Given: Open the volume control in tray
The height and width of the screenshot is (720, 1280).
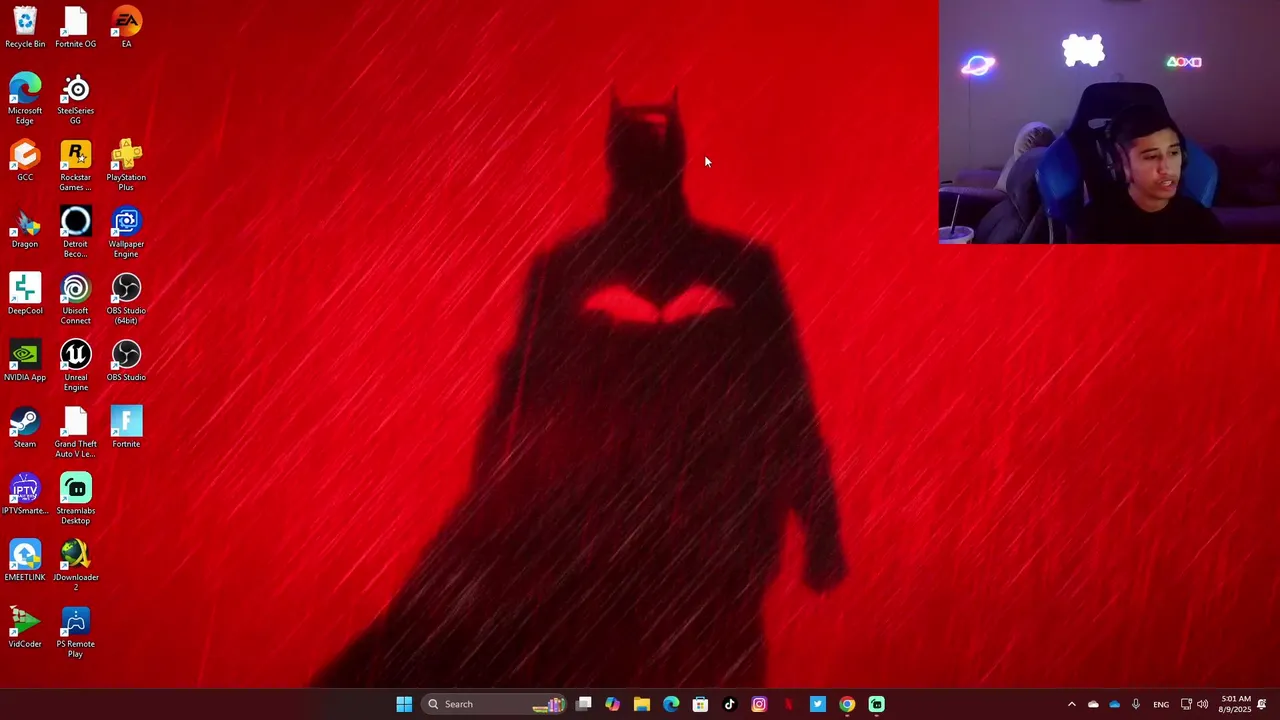Looking at the screenshot, I should coord(1202,704).
